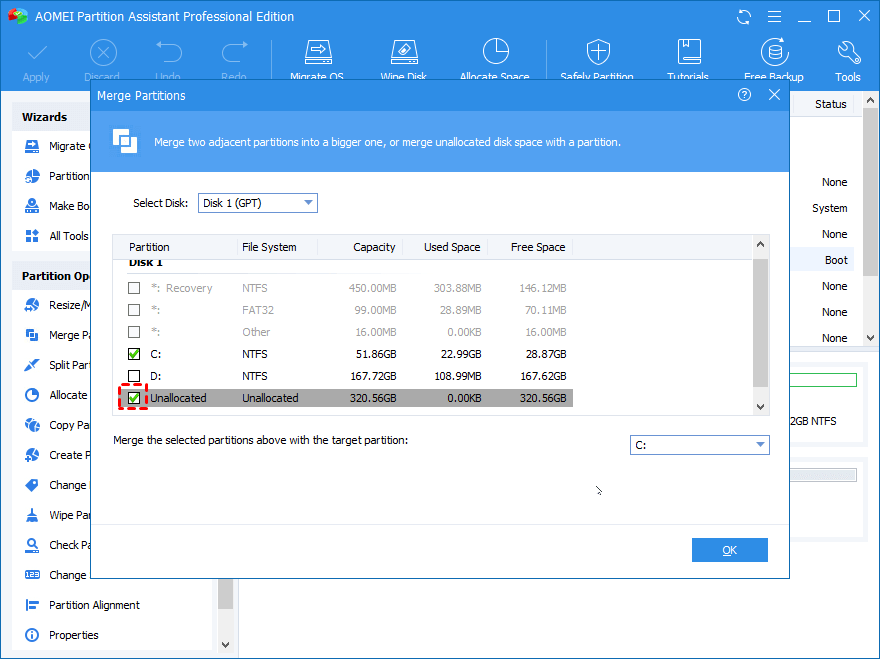Close the Merge Partitions dialog
The image size is (880, 659).
pos(774,95)
